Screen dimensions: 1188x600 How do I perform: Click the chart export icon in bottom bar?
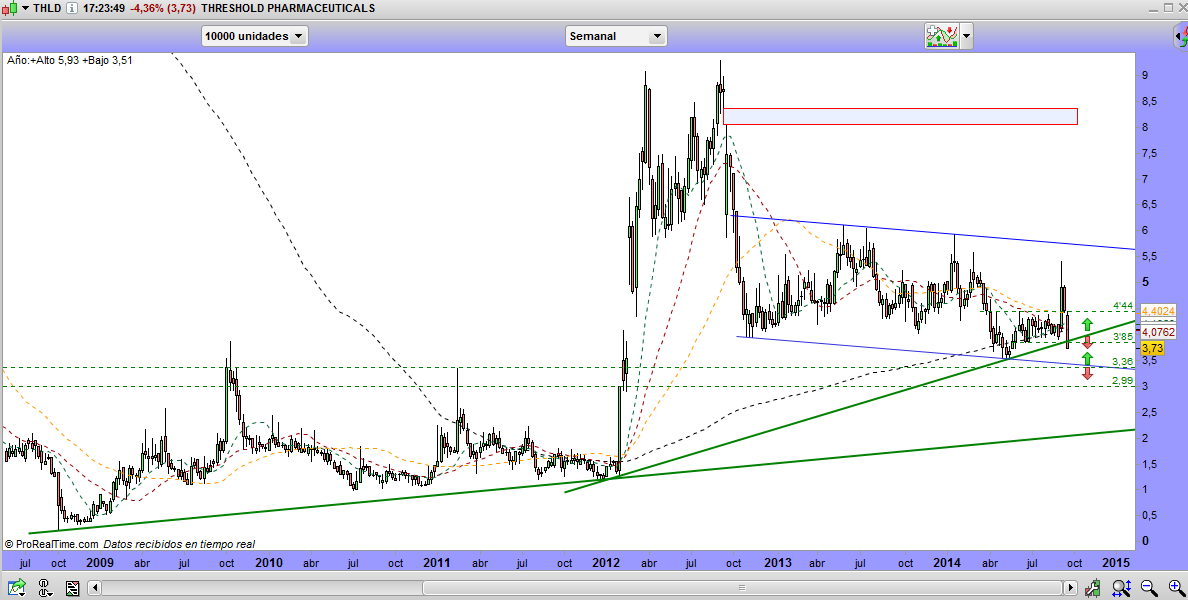[x=16, y=588]
